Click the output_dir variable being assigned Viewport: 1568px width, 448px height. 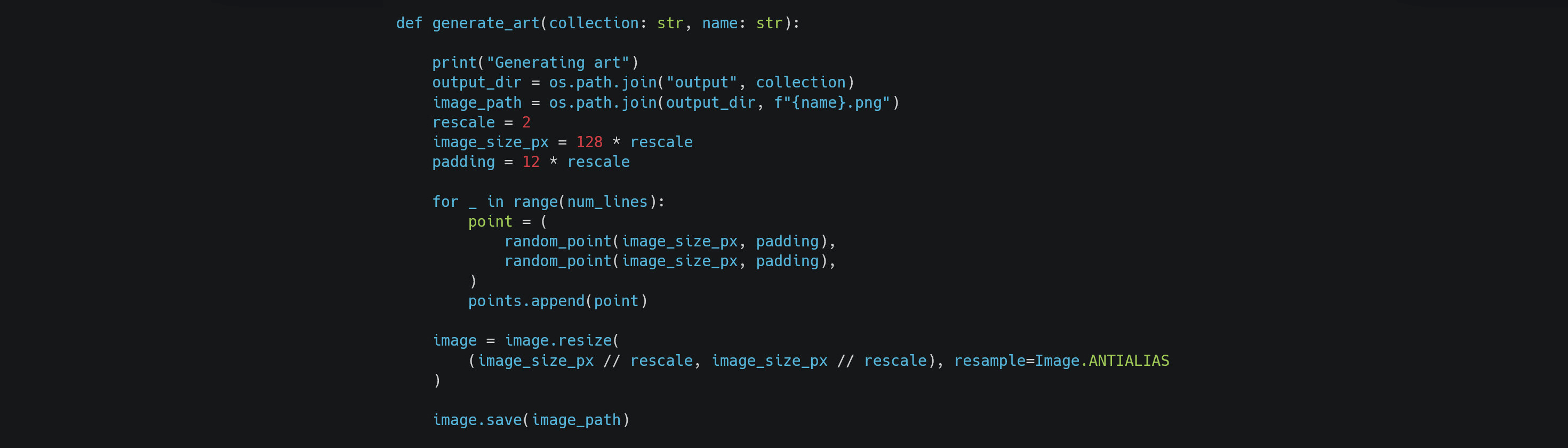pos(477,83)
